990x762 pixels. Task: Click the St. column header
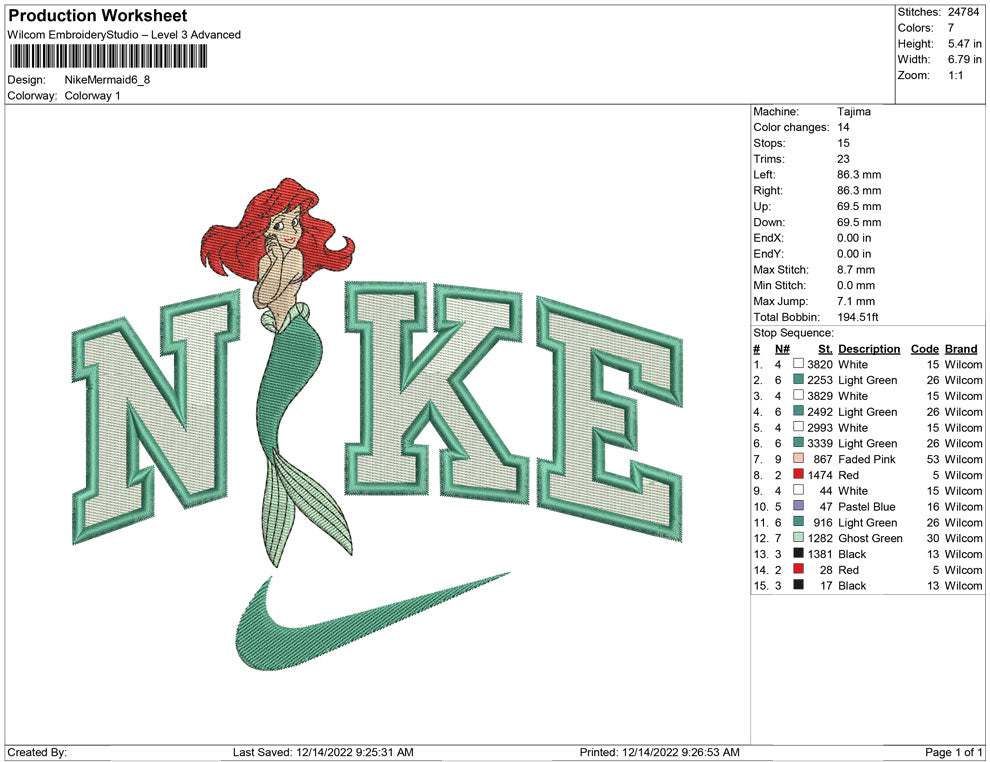click(825, 349)
